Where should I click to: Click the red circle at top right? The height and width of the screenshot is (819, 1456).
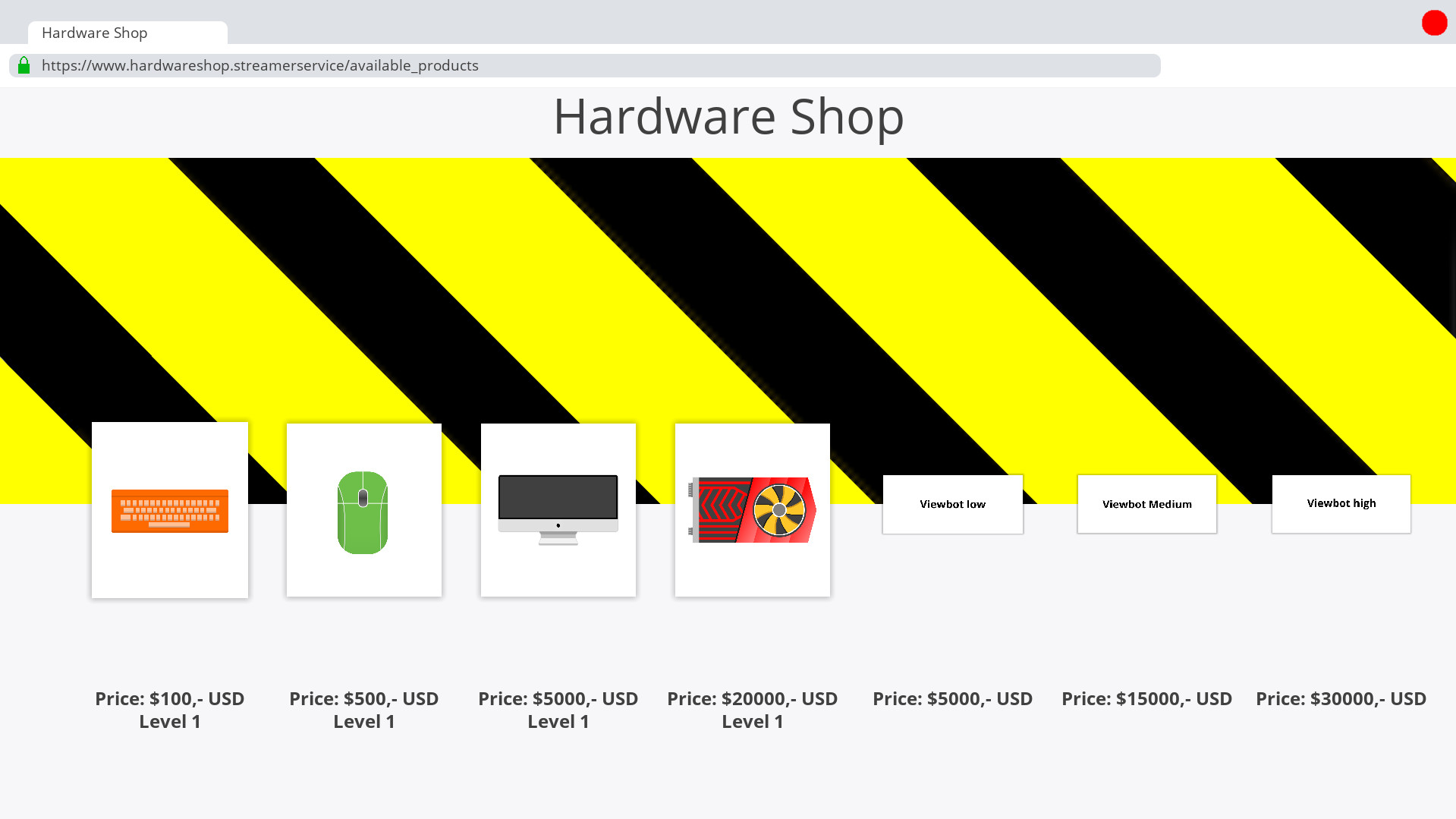coord(1434,23)
